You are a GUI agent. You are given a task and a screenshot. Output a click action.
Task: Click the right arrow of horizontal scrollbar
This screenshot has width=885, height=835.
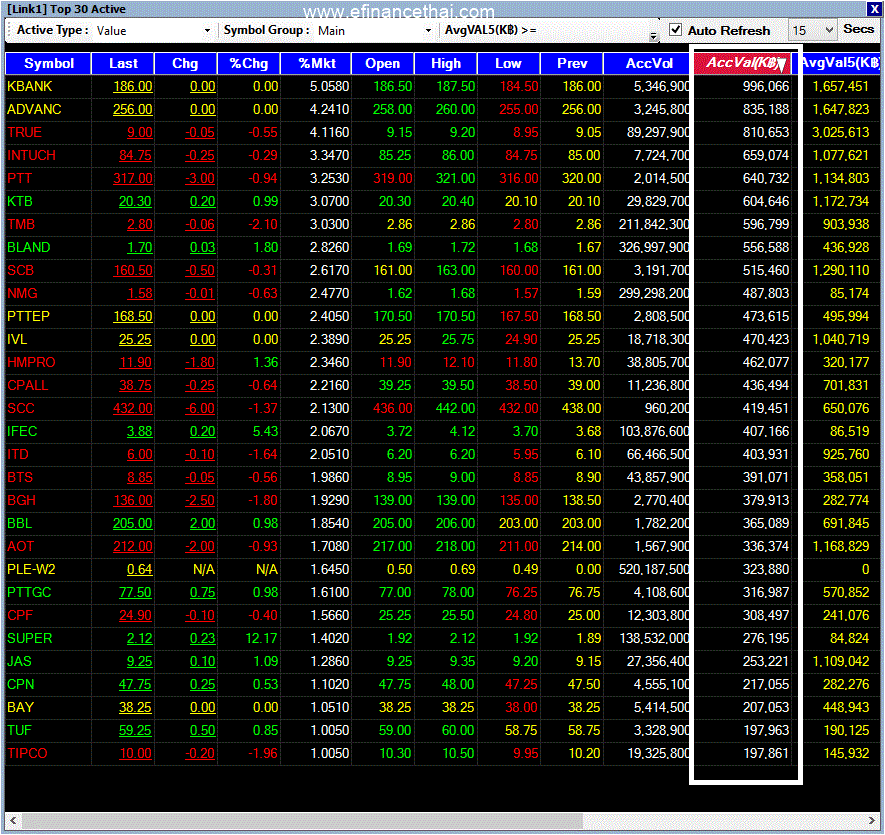(872, 820)
